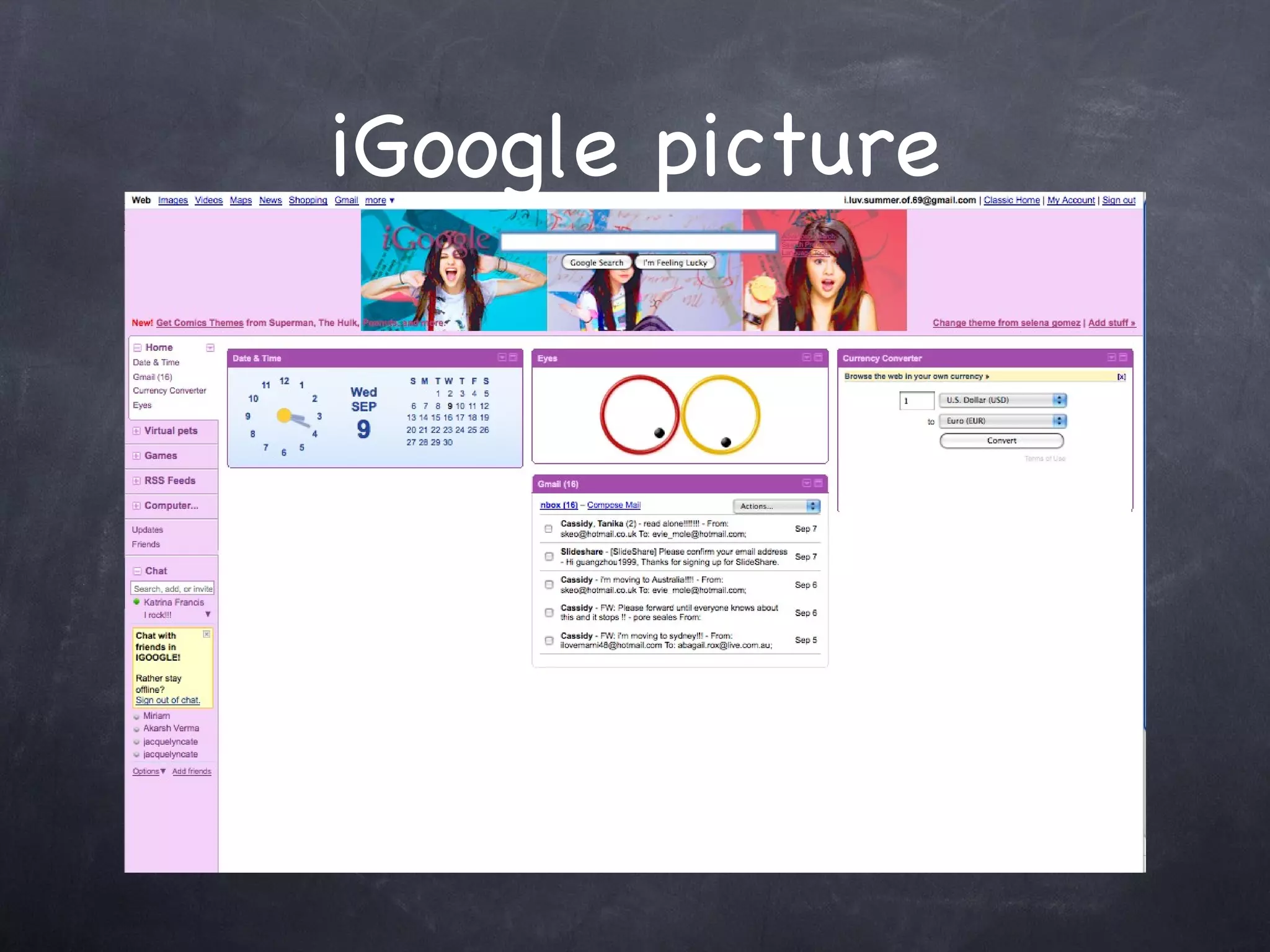Collapse the Home sidebar section
The height and width of the screenshot is (952, 1270).
(138, 348)
